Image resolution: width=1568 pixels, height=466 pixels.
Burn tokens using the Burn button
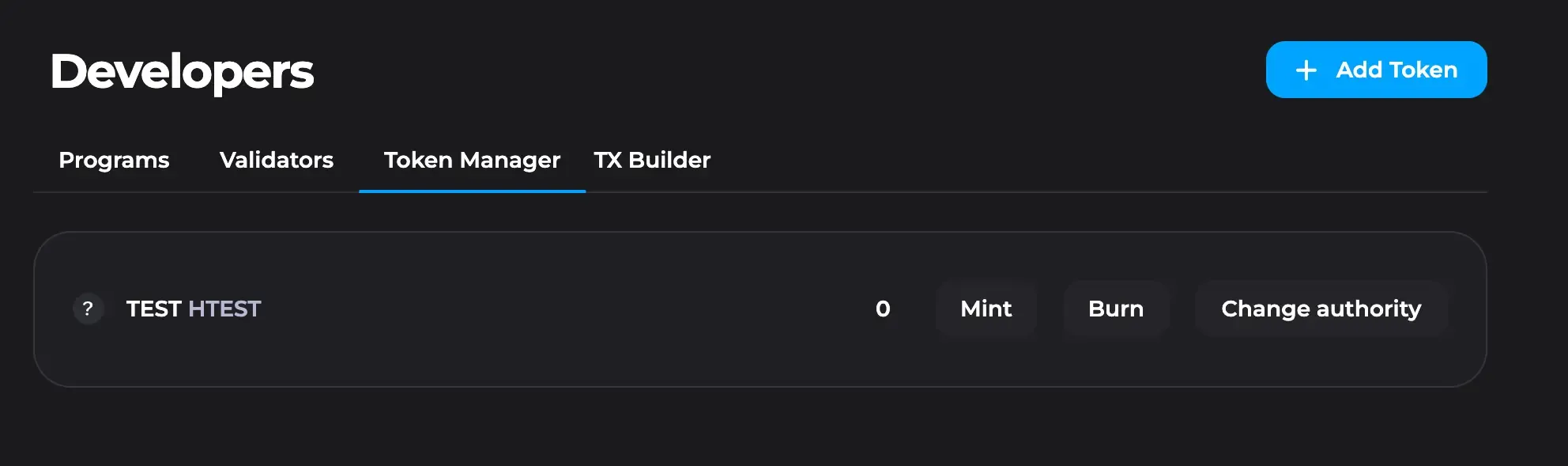(1116, 309)
